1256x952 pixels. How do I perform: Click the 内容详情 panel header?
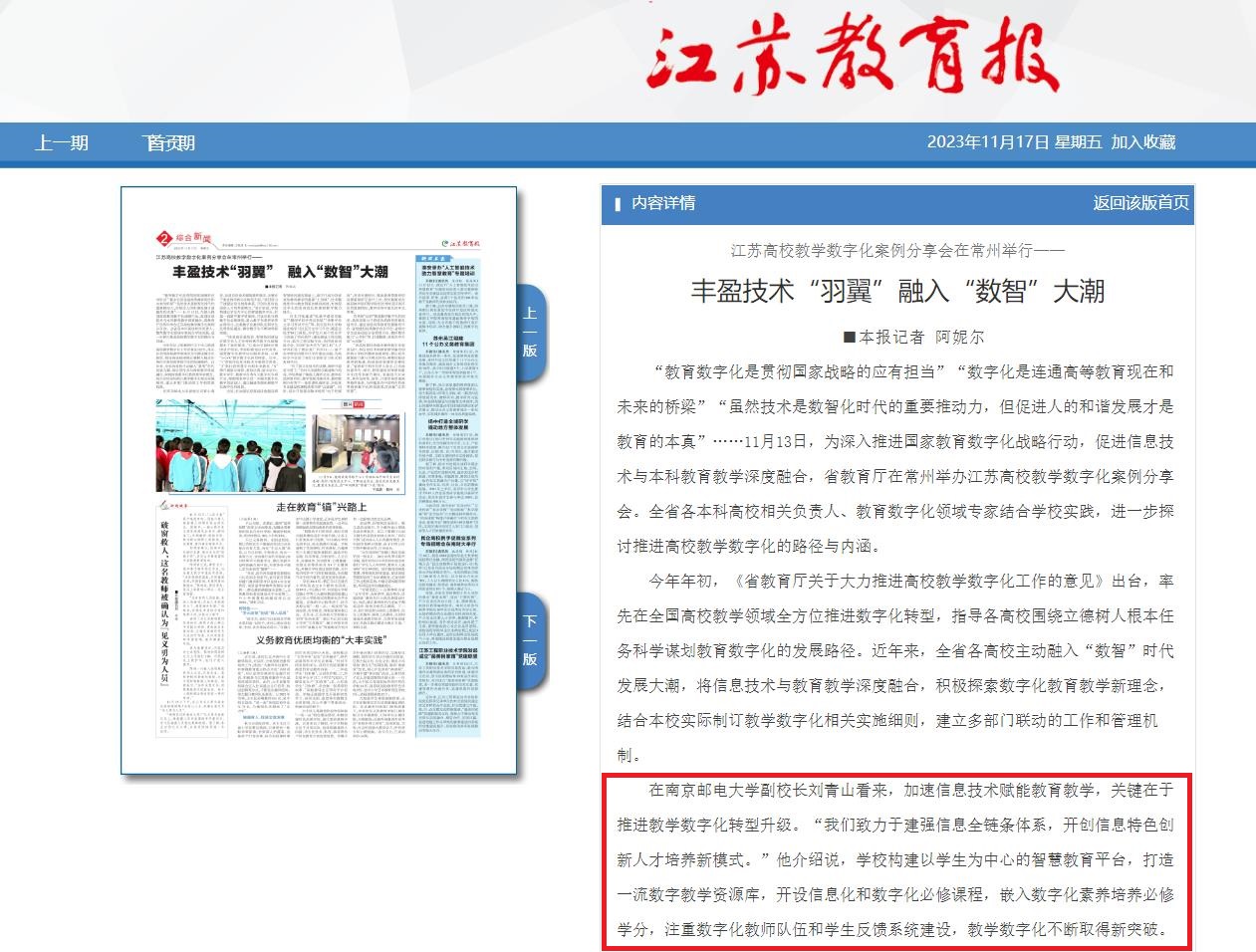coord(662,203)
